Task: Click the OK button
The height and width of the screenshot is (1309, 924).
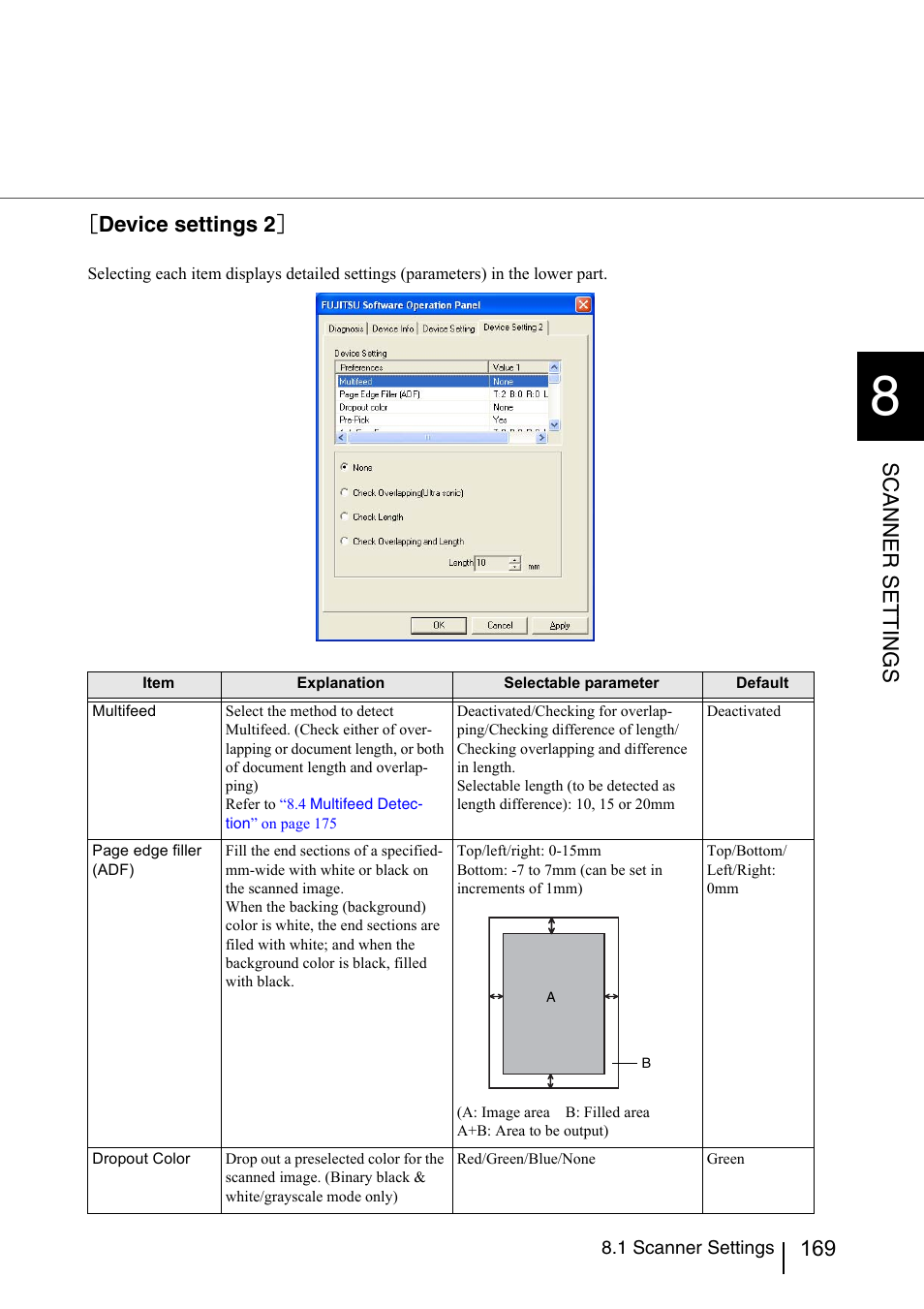Action: 439,625
